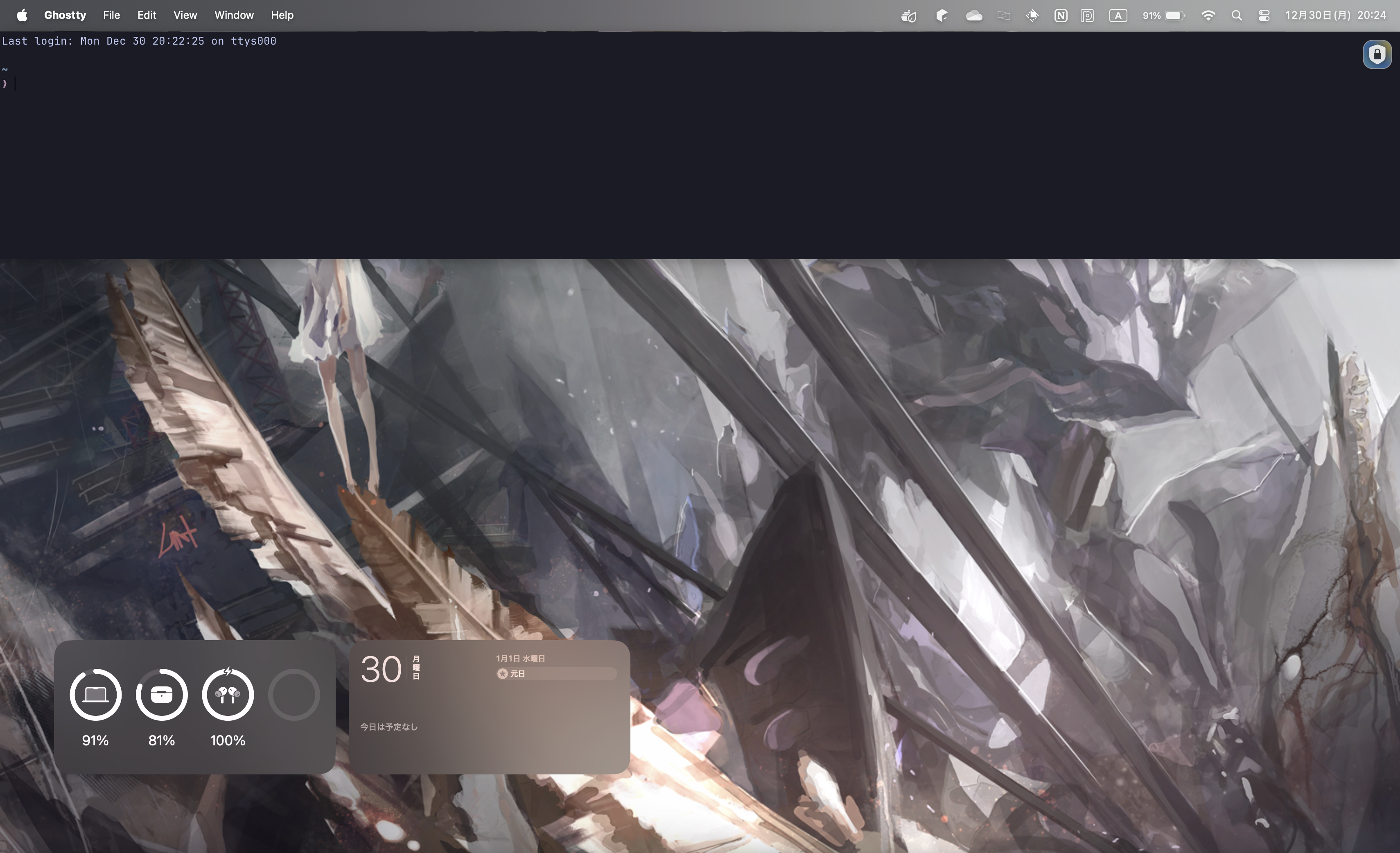Click the terminal prompt input line

[x=170, y=84]
